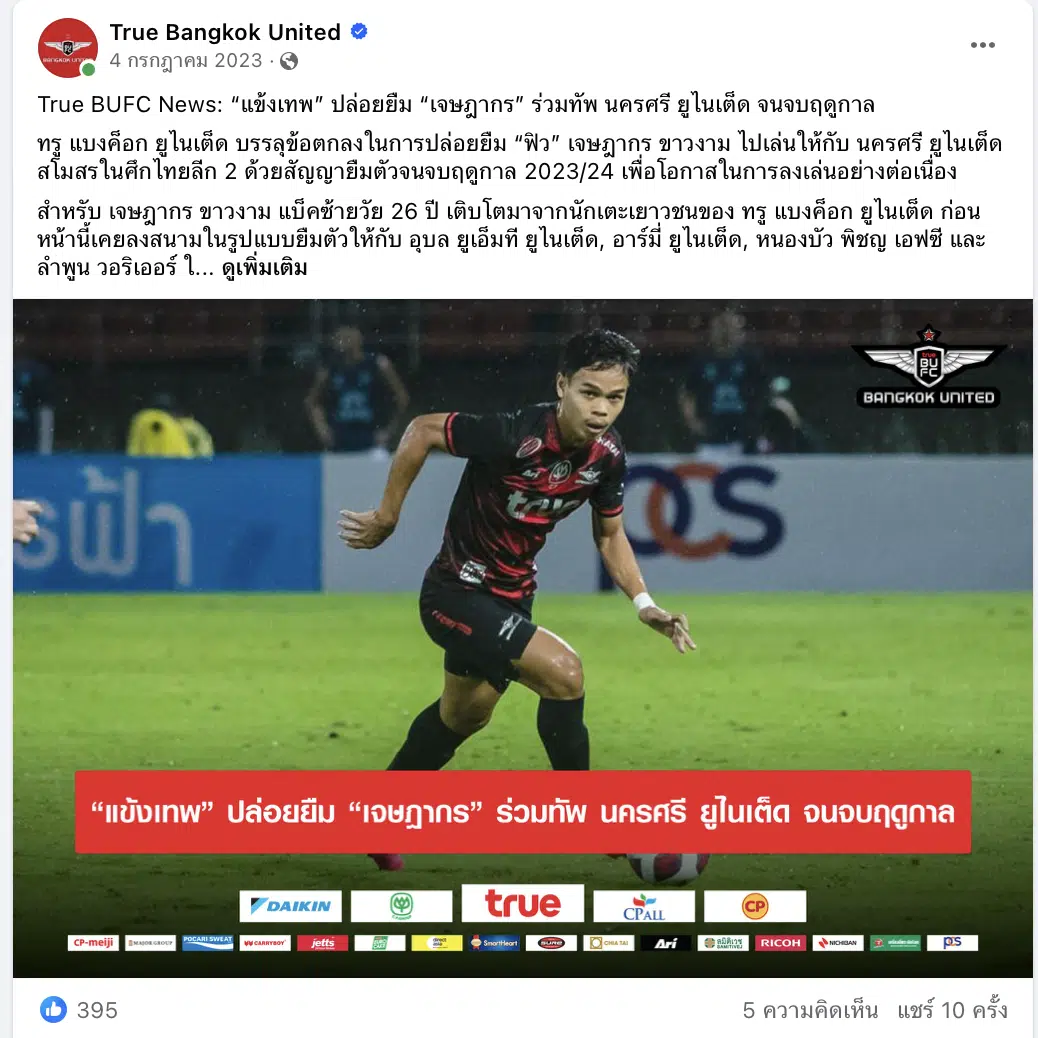Viewport: 1038px width, 1038px height.
Task: Click the RICOH sponsor logo
Action: pos(780,943)
